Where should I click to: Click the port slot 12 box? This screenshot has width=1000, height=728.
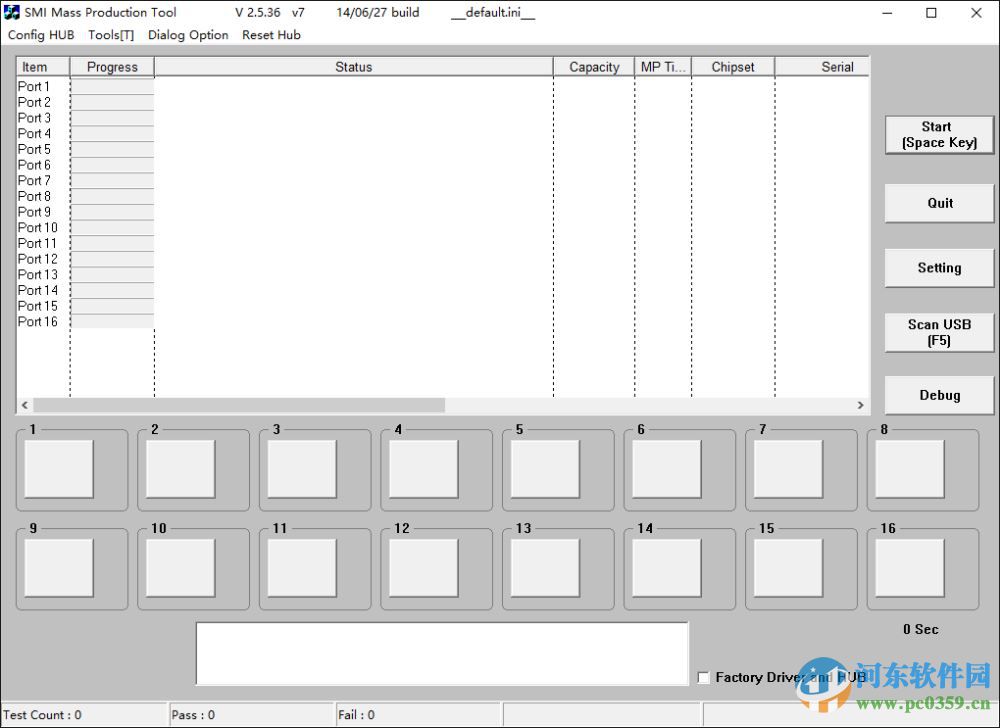pos(423,568)
